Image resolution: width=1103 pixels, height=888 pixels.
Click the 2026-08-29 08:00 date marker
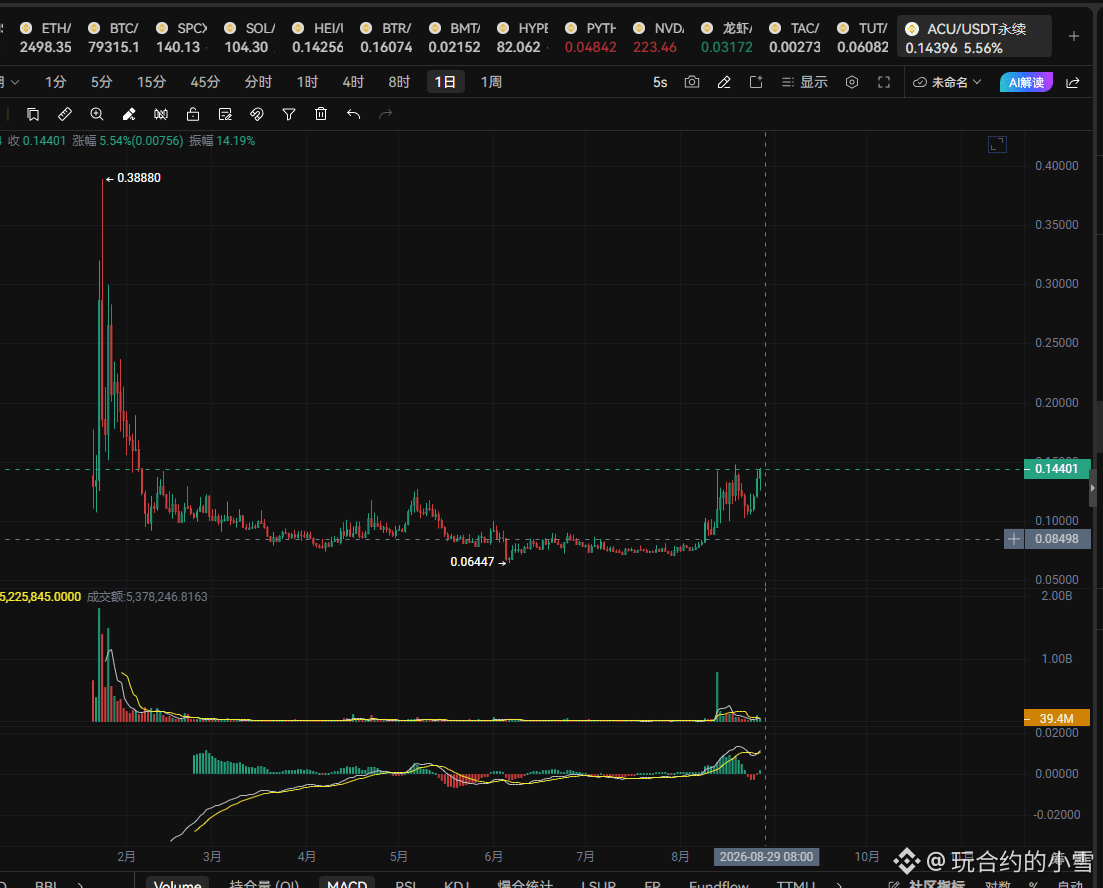pos(766,856)
